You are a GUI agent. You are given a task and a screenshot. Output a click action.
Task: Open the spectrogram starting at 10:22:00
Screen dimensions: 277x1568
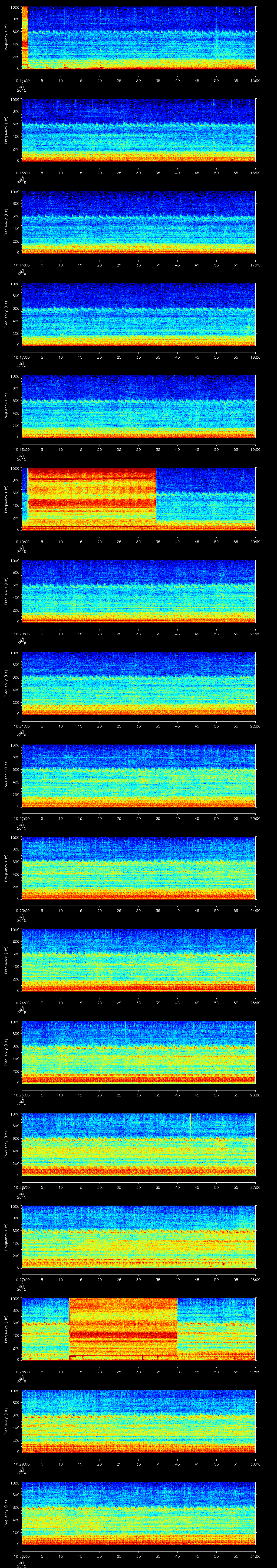[138, 775]
